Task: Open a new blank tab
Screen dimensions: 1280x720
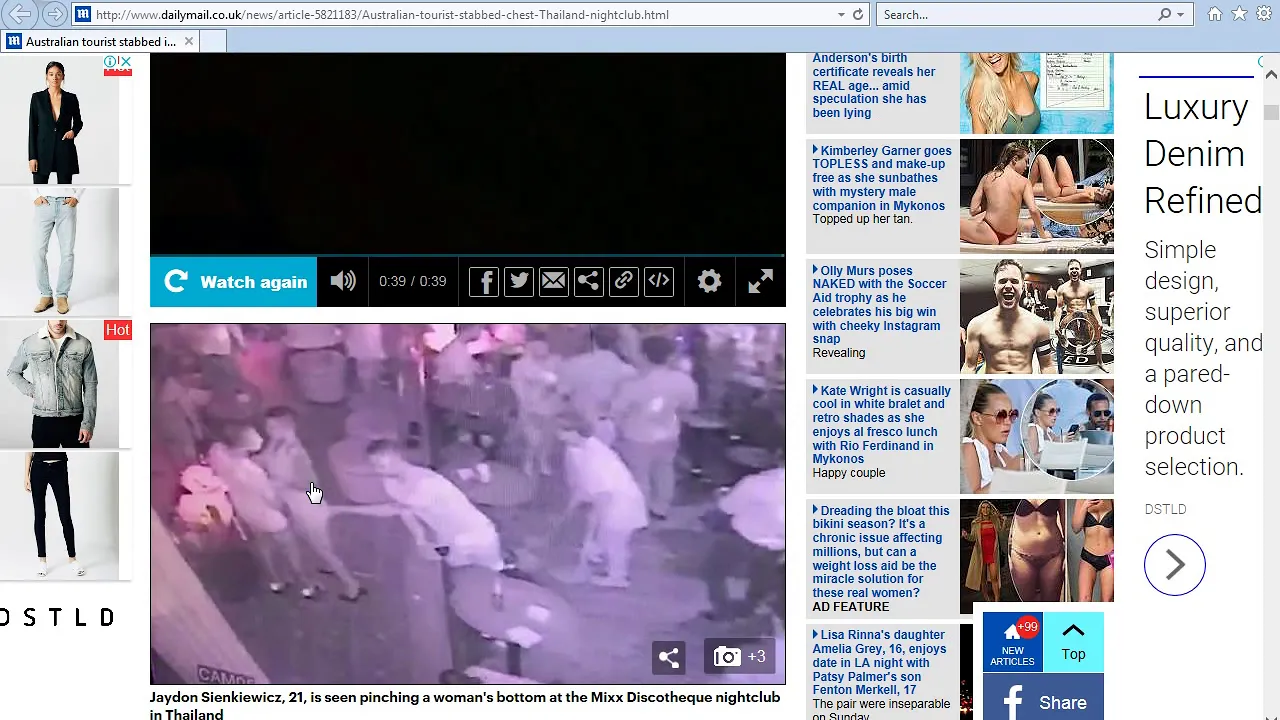Action: coord(212,41)
